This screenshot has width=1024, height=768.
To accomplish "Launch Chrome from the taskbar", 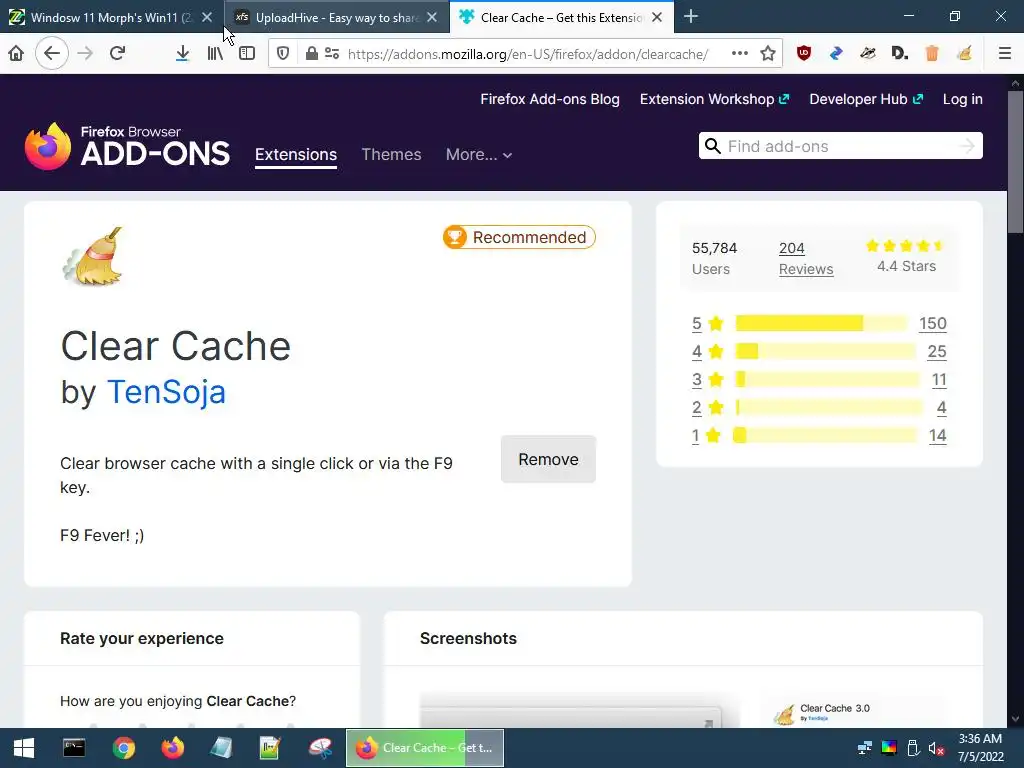I will click(x=123, y=748).
